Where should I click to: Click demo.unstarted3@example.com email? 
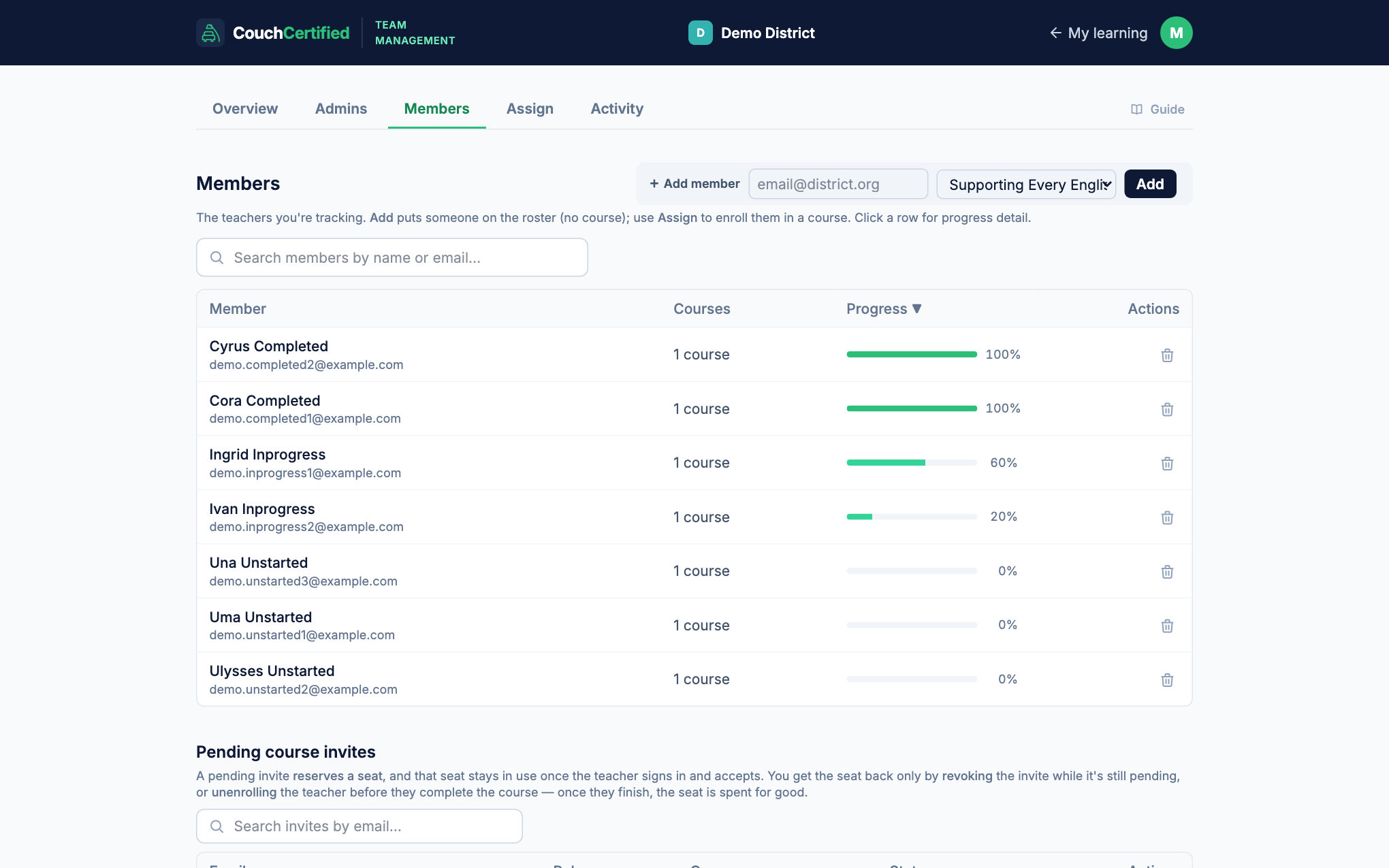[x=303, y=581]
